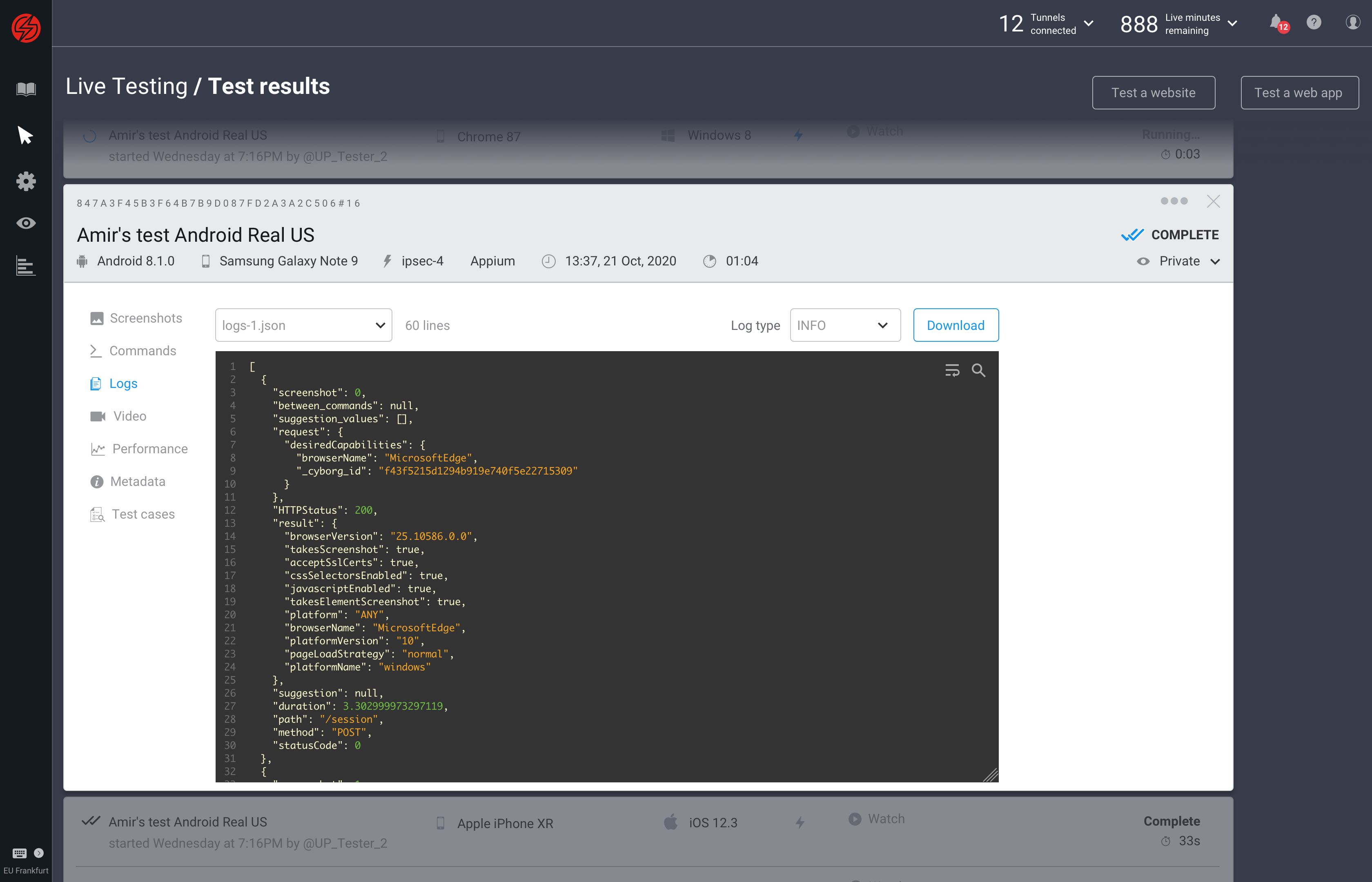Viewport: 1372px width, 882px height.
Task: Click the COMPLETE status double checkmark
Action: pyautogui.click(x=1132, y=235)
